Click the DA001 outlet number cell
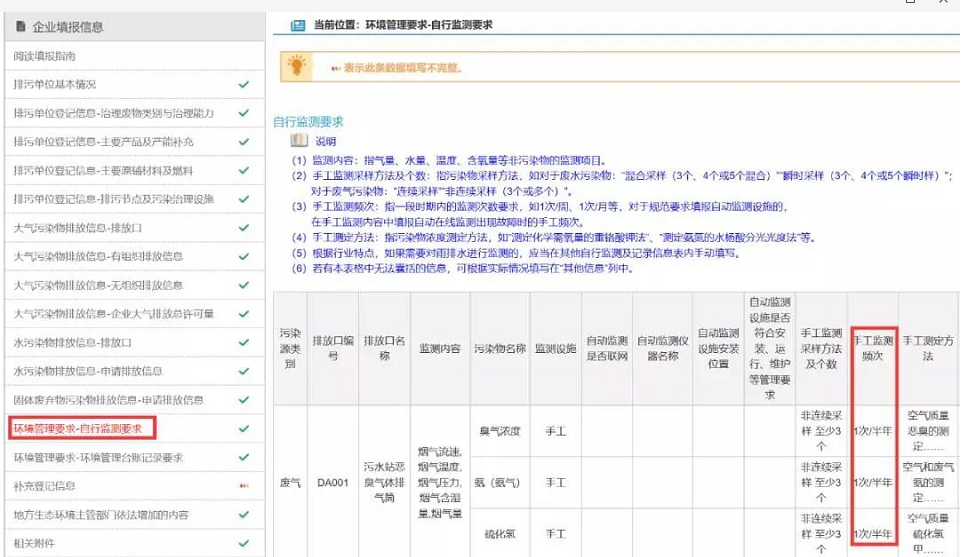966x557 pixels. (x=333, y=483)
